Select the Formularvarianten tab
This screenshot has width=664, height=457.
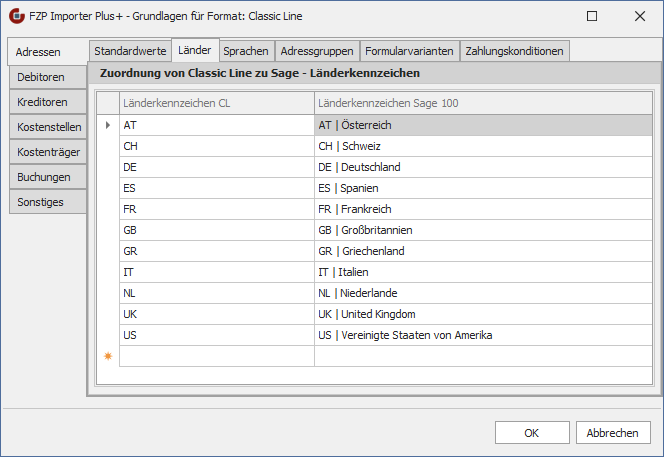(409, 51)
